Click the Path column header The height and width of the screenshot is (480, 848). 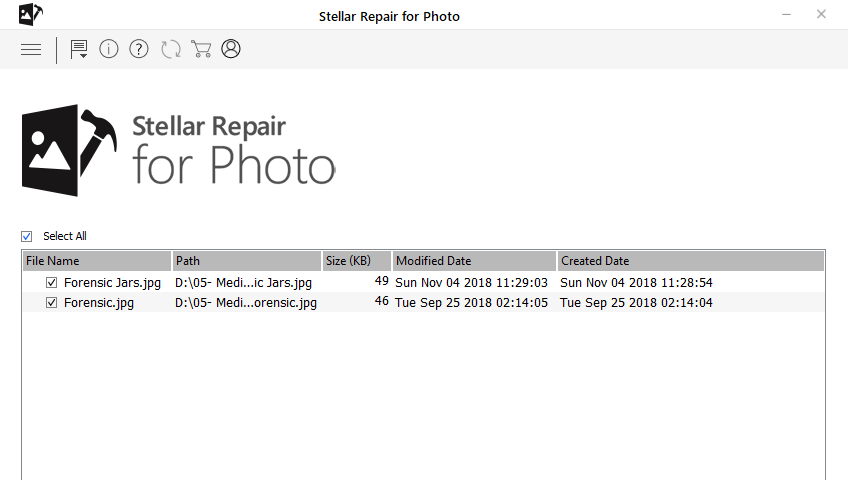click(x=247, y=261)
